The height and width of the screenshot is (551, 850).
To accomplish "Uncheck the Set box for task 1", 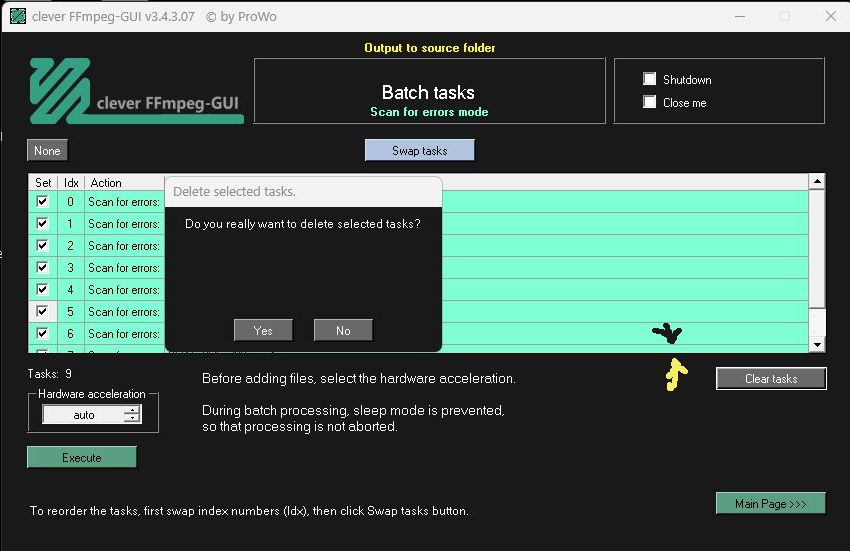I will (42, 223).
